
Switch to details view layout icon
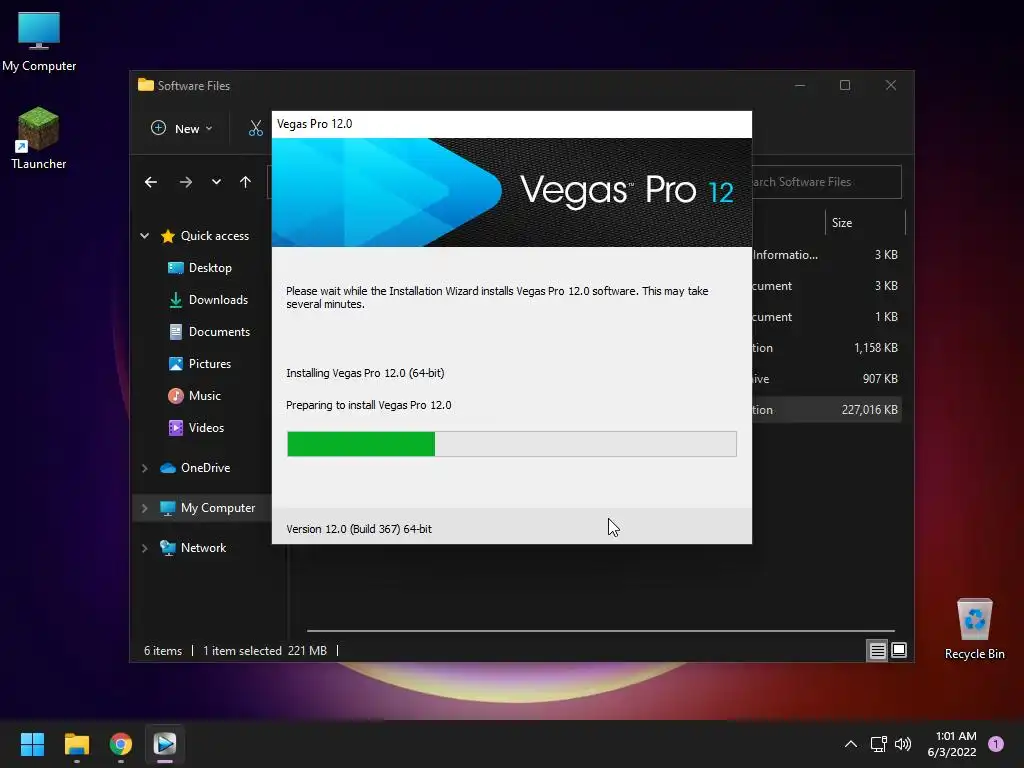coord(877,650)
